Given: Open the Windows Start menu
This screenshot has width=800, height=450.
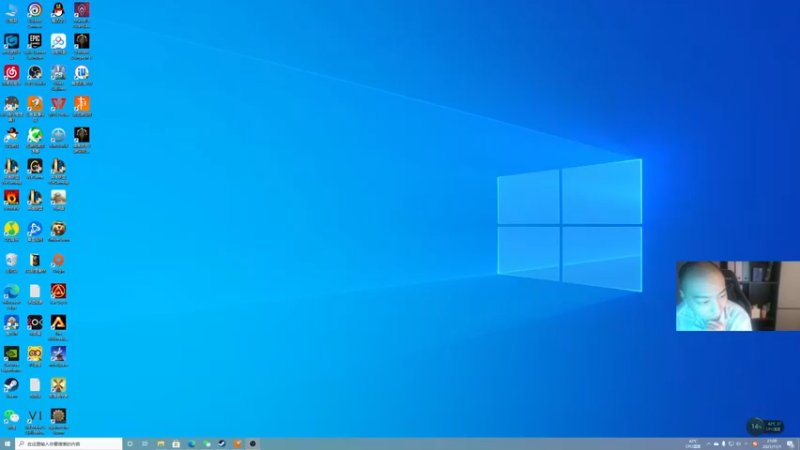Looking at the screenshot, I should click(7, 444).
